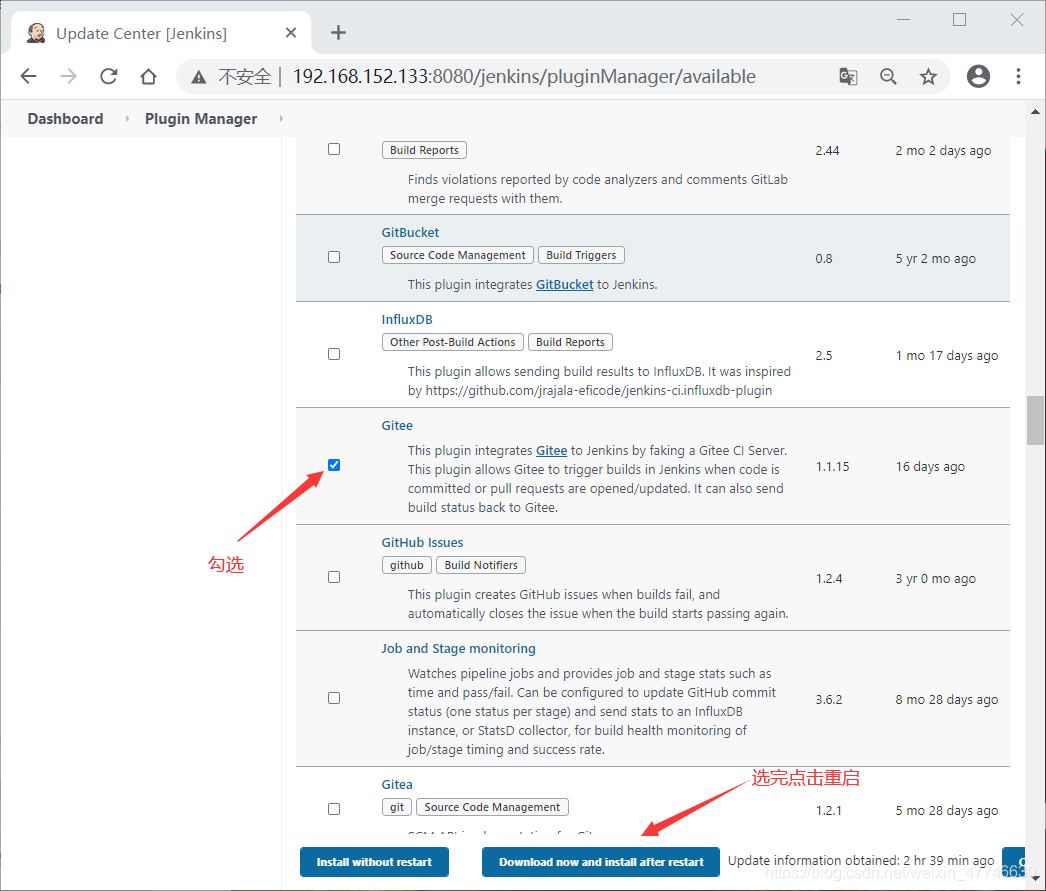Uncheck the Gitee plugin checkbox
Screen dimensions: 1046x891
(334, 466)
